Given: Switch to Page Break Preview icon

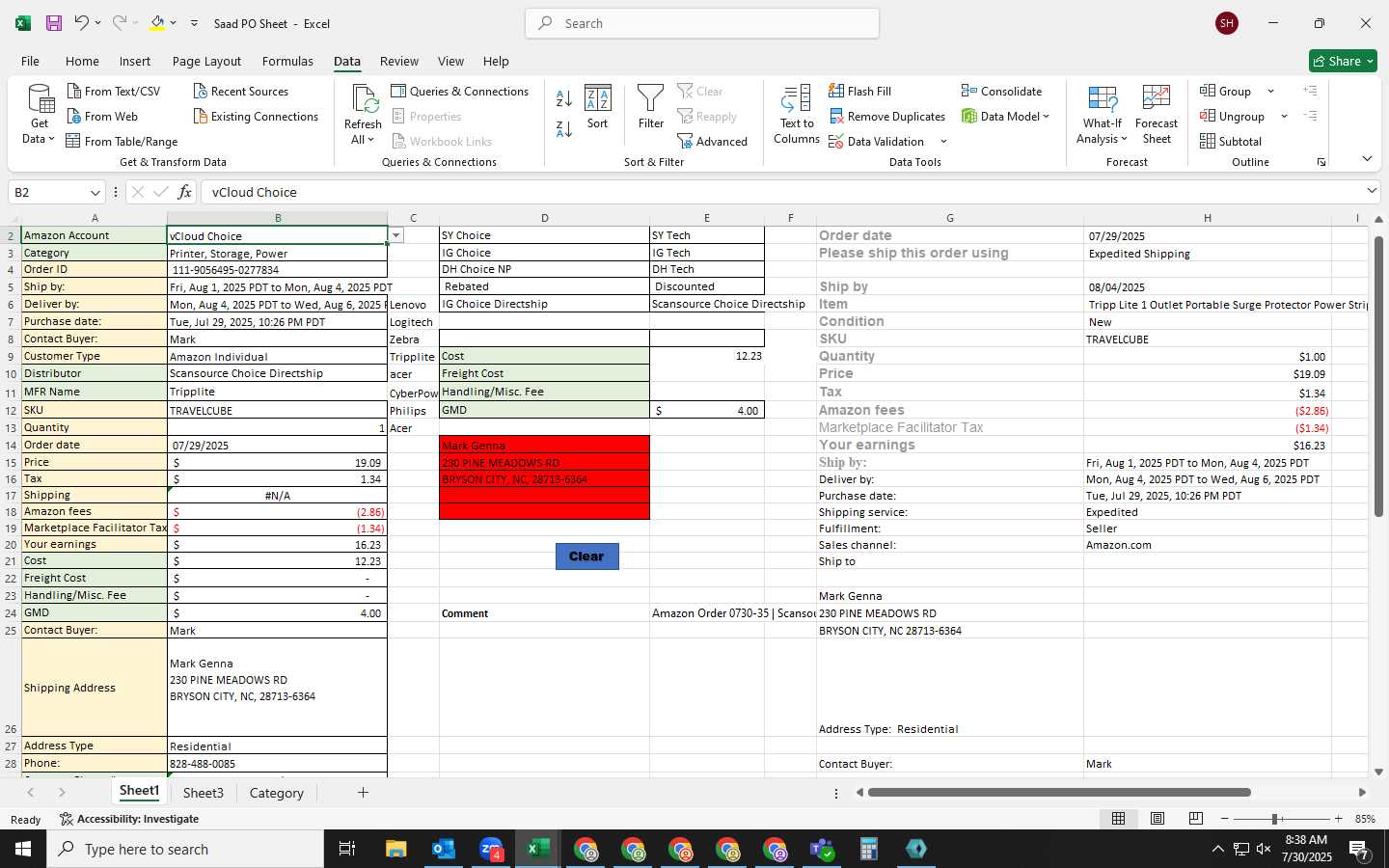Looking at the screenshot, I should [1196, 819].
